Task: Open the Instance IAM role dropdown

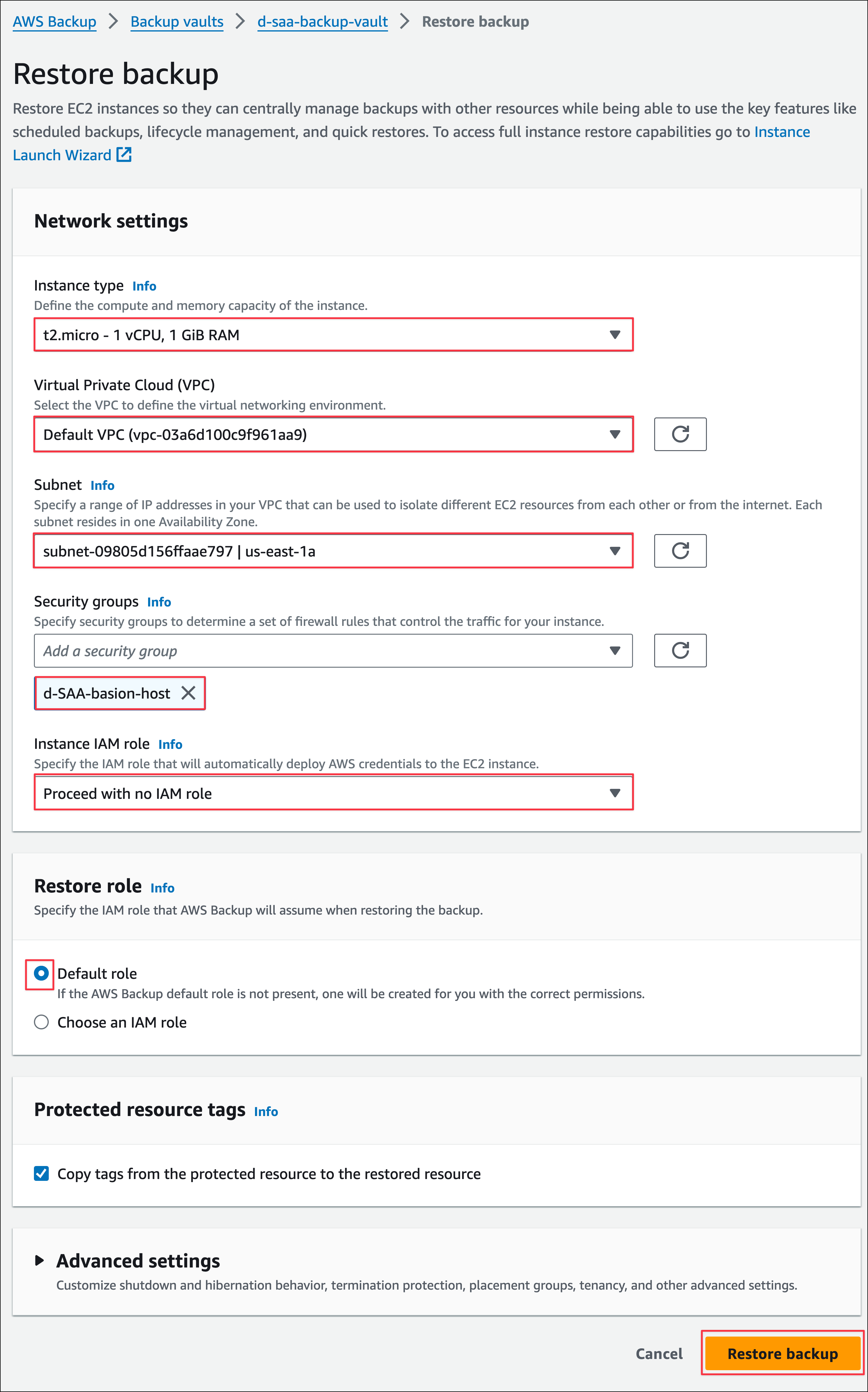Action: click(x=333, y=793)
